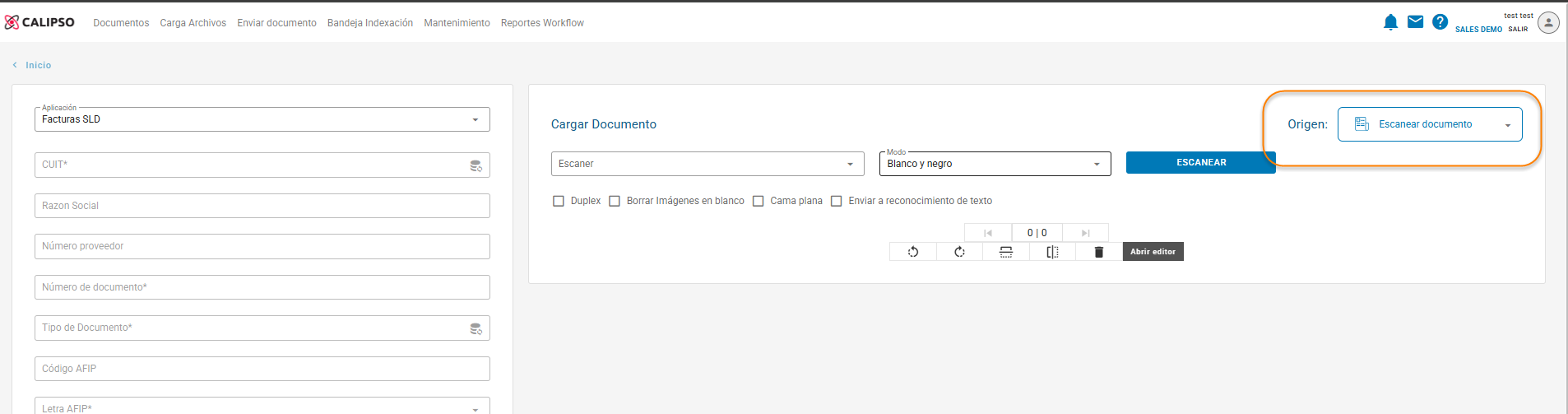
Task: Open the Documentos menu
Action: pyautogui.click(x=121, y=23)
